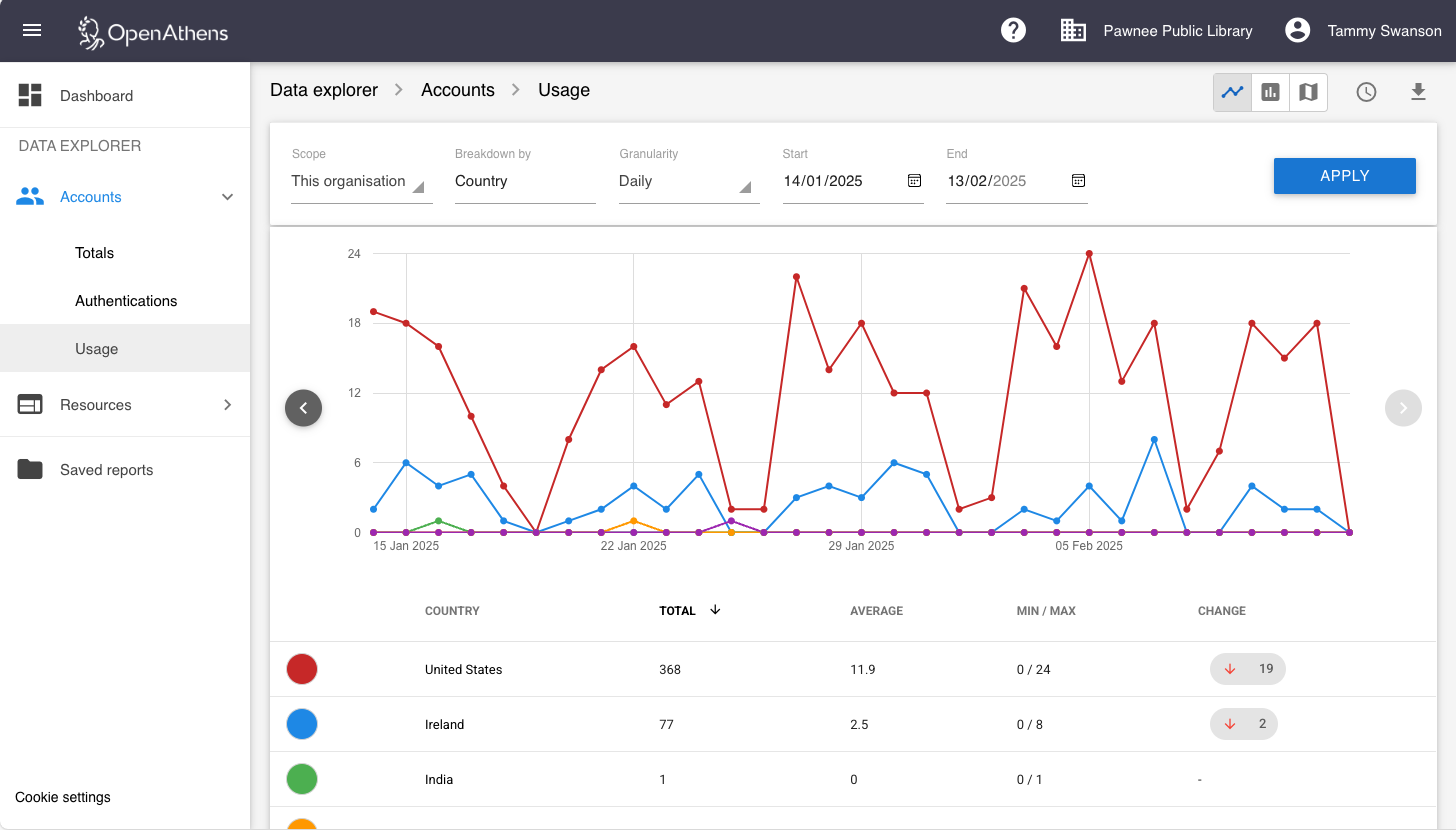Open the Pawnee Public Library organisation switcher
This screenshot has width=1456, height=830.
(x=1157, y=30)
